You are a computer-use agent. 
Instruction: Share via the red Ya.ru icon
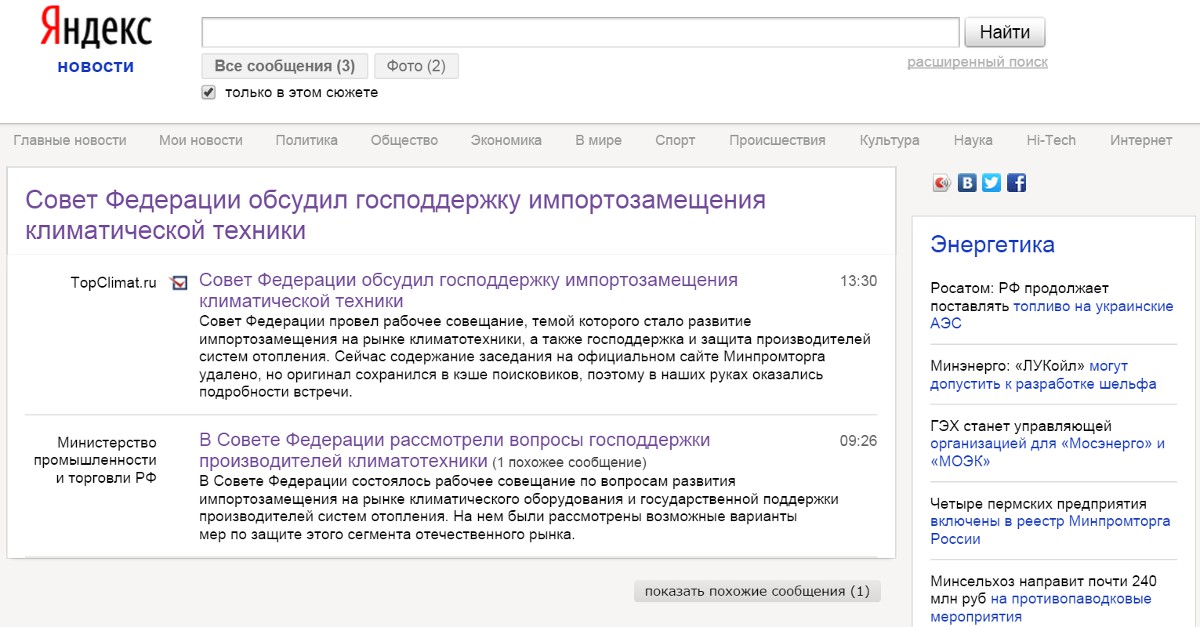[x=941, y=183]
